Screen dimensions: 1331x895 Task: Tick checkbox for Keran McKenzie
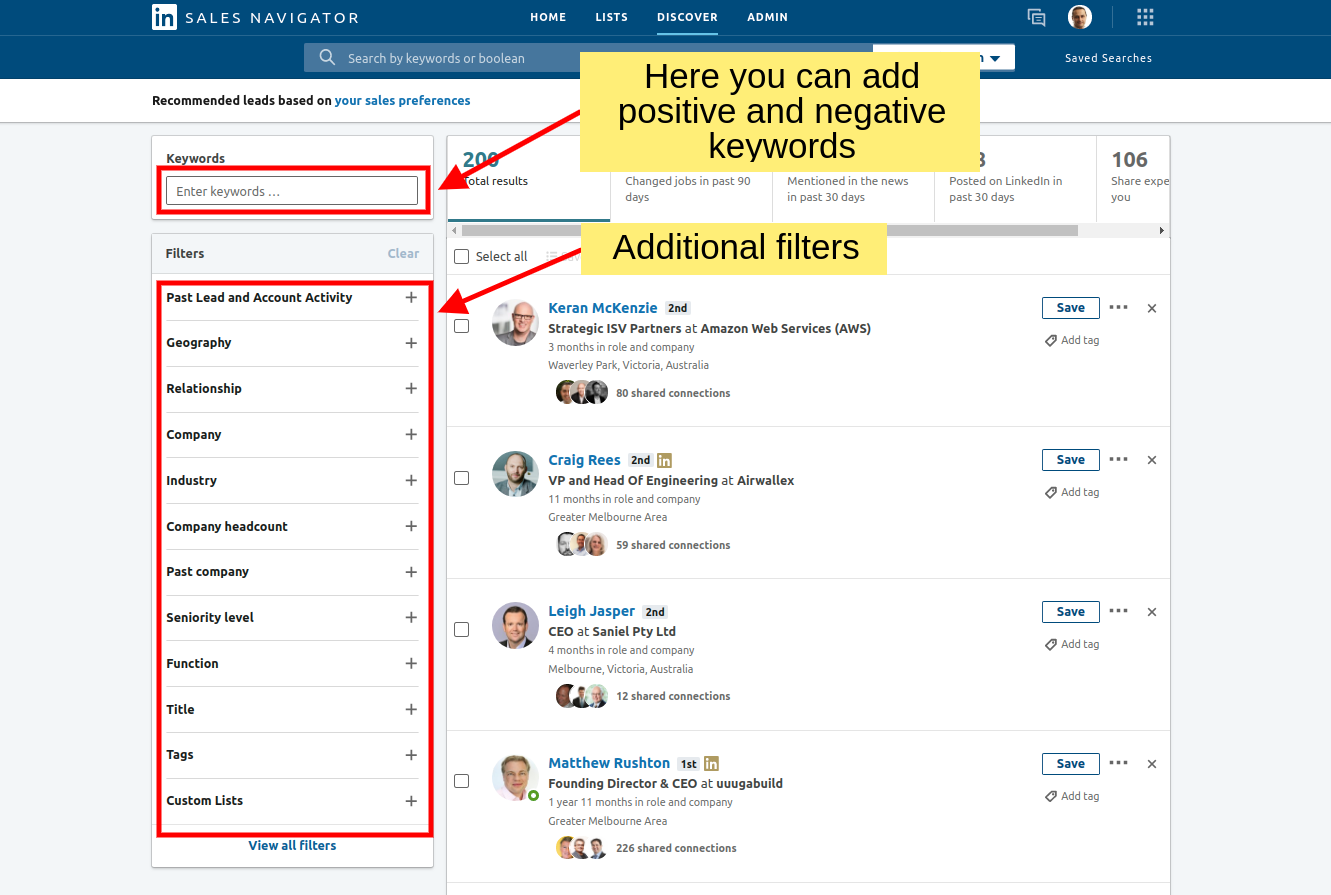[461, 326]
